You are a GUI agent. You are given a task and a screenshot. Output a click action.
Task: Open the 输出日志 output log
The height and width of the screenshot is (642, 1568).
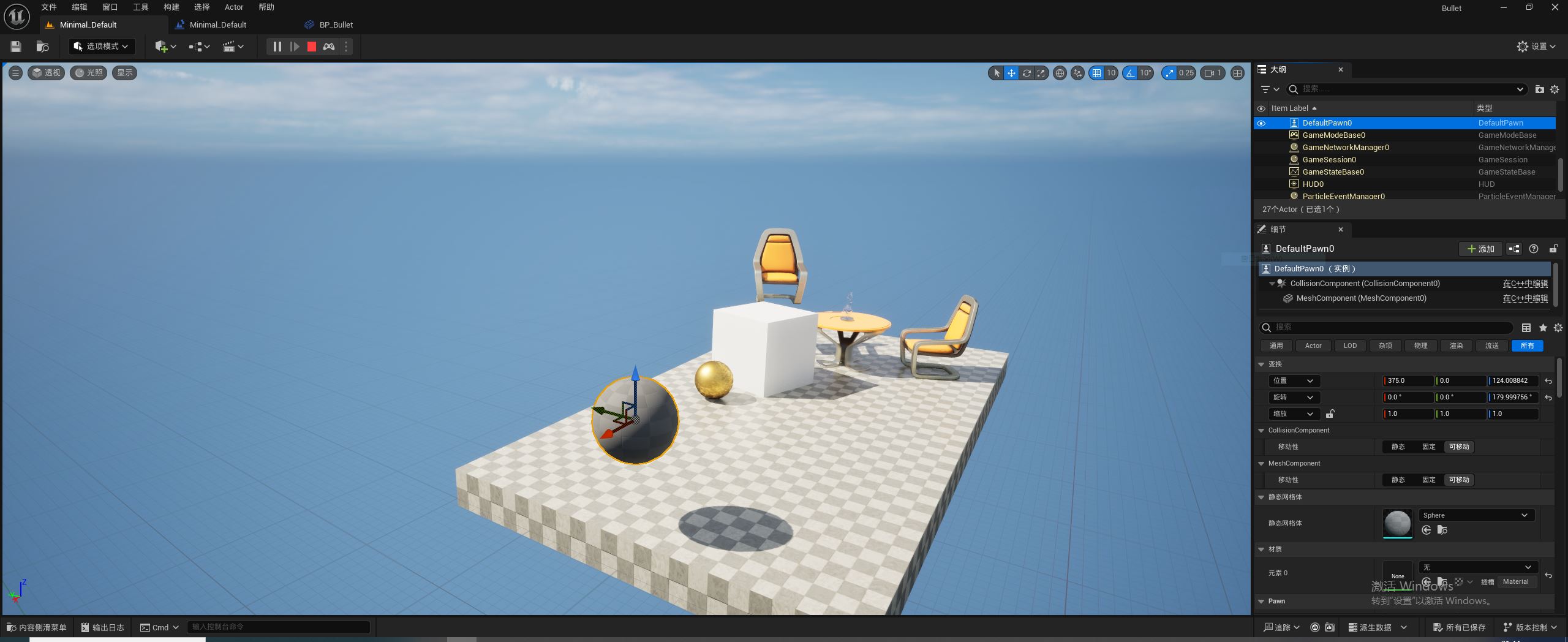tap(102, 628)
